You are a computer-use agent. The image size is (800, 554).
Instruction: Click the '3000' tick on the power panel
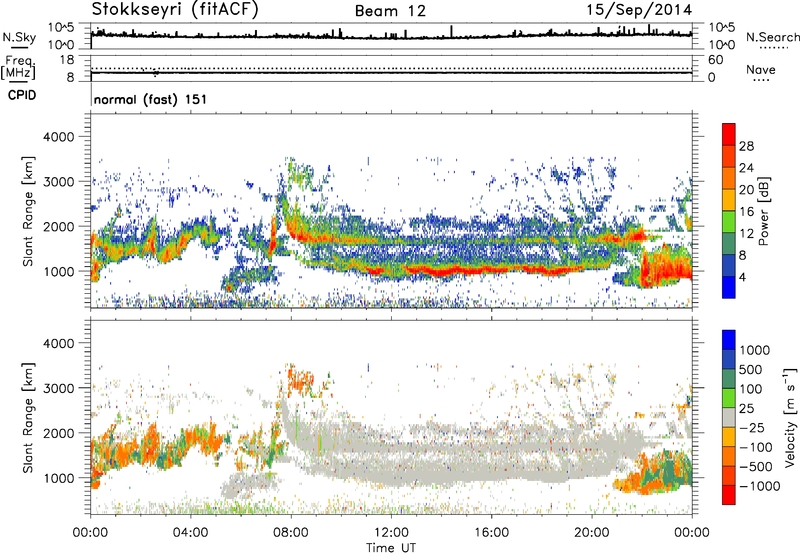(x=59, y=182)
